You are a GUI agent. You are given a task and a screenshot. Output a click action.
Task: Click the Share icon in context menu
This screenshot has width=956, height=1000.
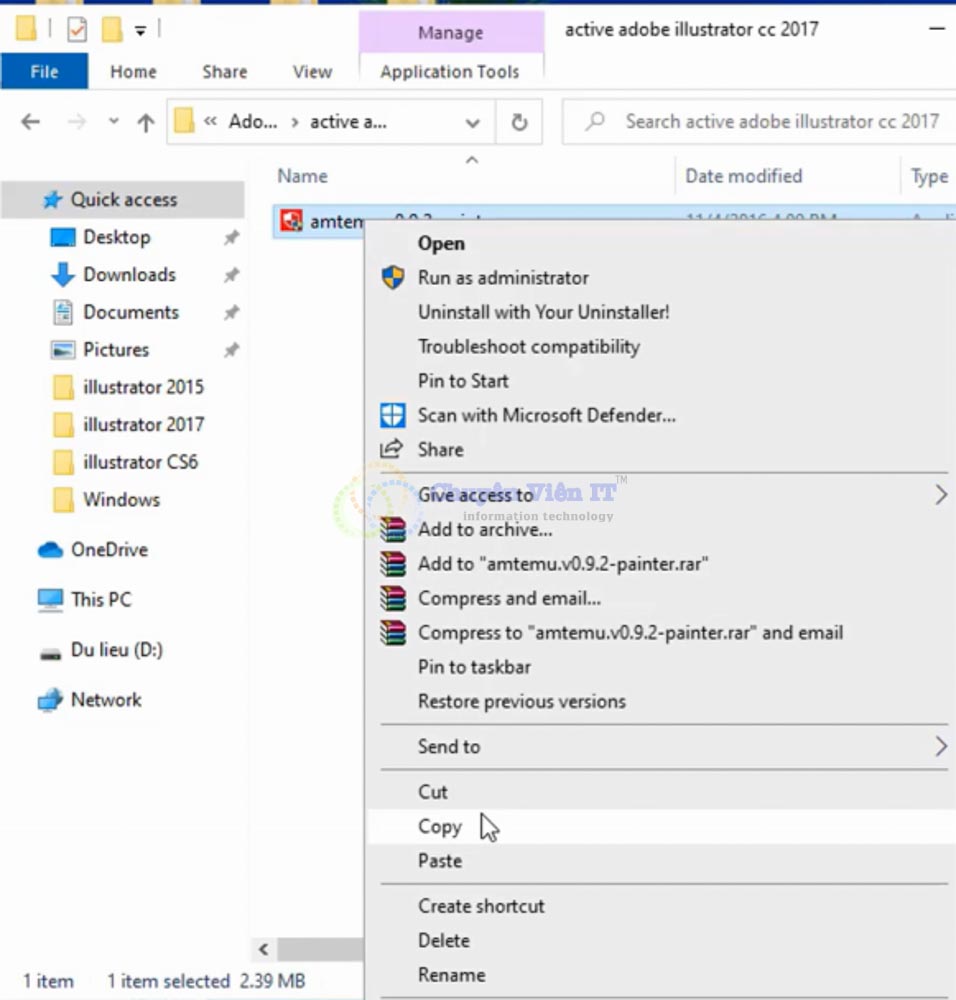(x=393, y=449)
